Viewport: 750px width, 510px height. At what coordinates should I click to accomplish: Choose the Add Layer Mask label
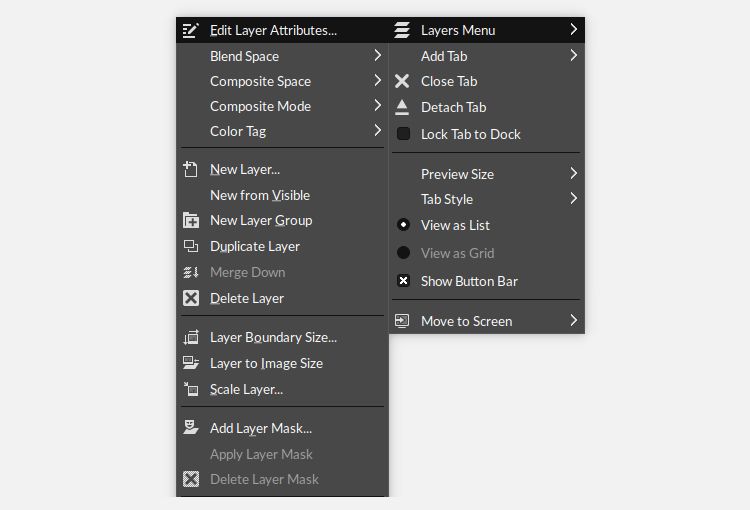coord(261,429)
